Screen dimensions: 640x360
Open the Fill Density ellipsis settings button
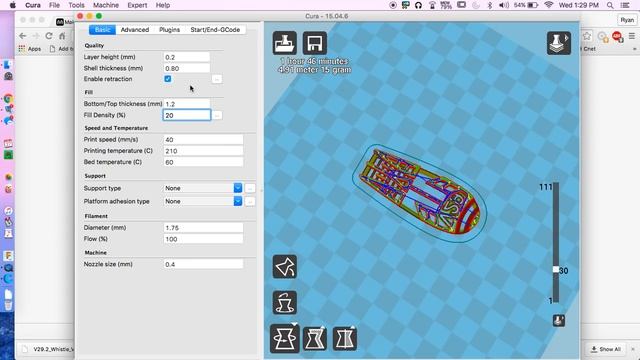(x=217, y=116)
